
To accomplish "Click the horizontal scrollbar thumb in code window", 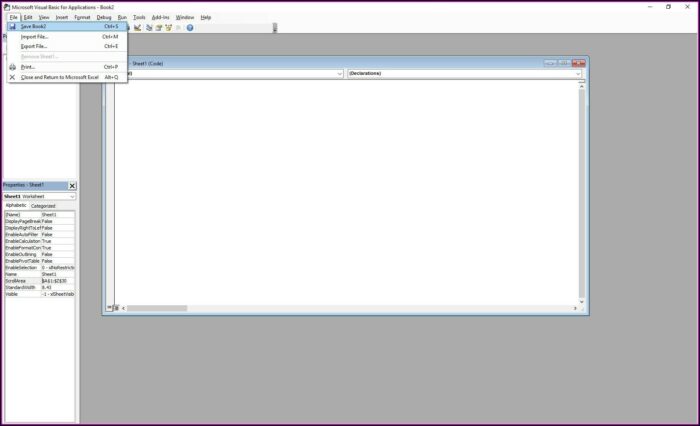I will pos(157,308).
